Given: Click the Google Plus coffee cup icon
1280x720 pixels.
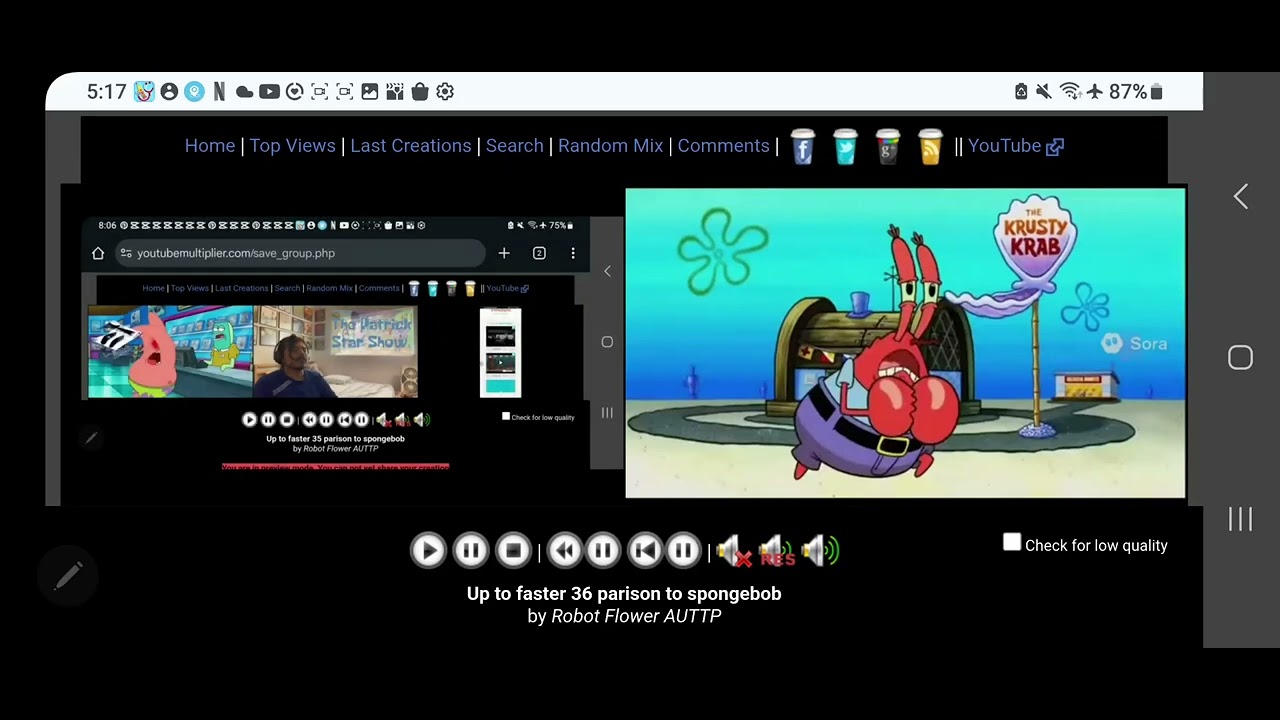Looking at the screenshot, I should pos(888,146).
